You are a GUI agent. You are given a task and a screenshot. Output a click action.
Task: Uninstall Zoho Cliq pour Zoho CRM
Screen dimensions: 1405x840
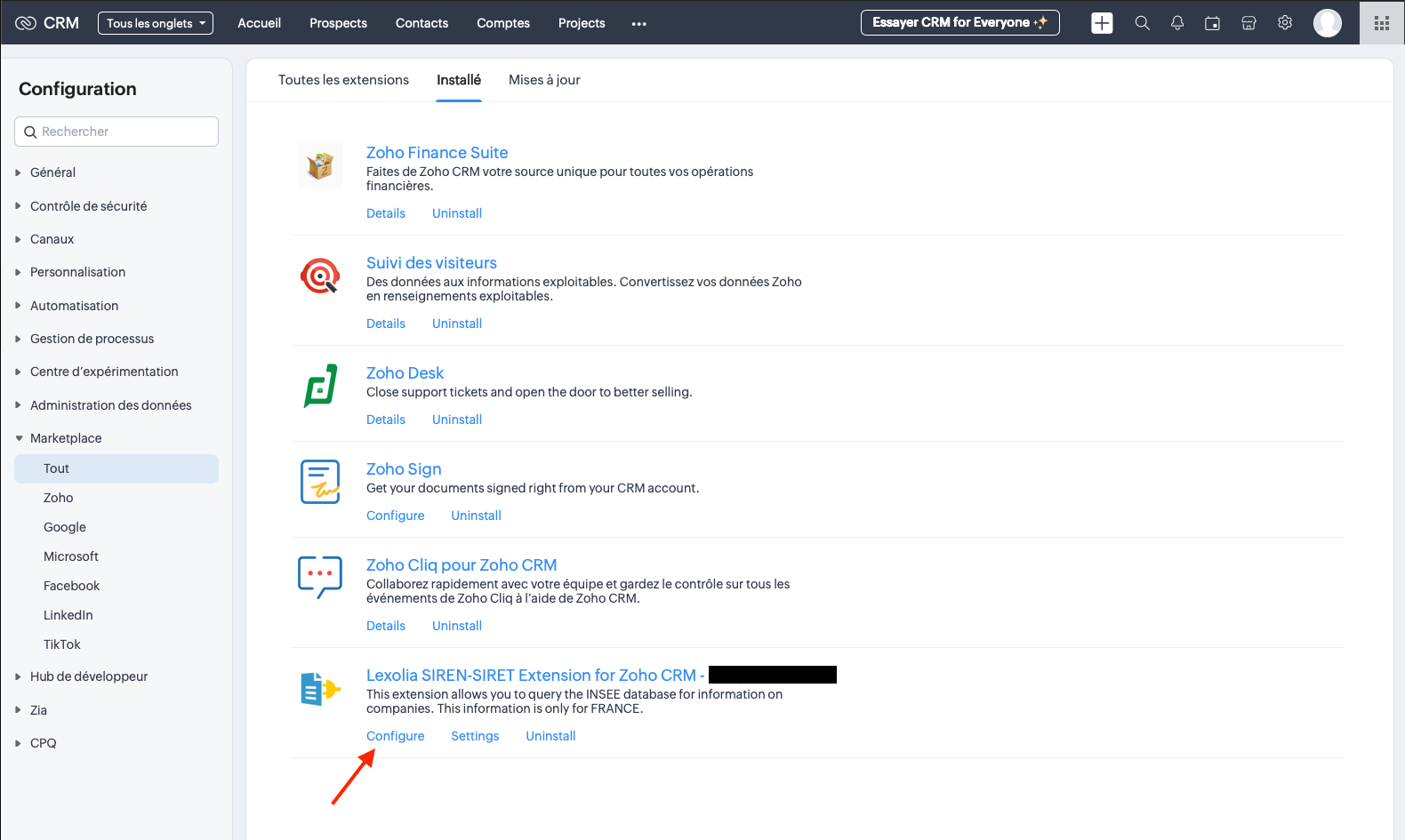click(x=457, y=626)
